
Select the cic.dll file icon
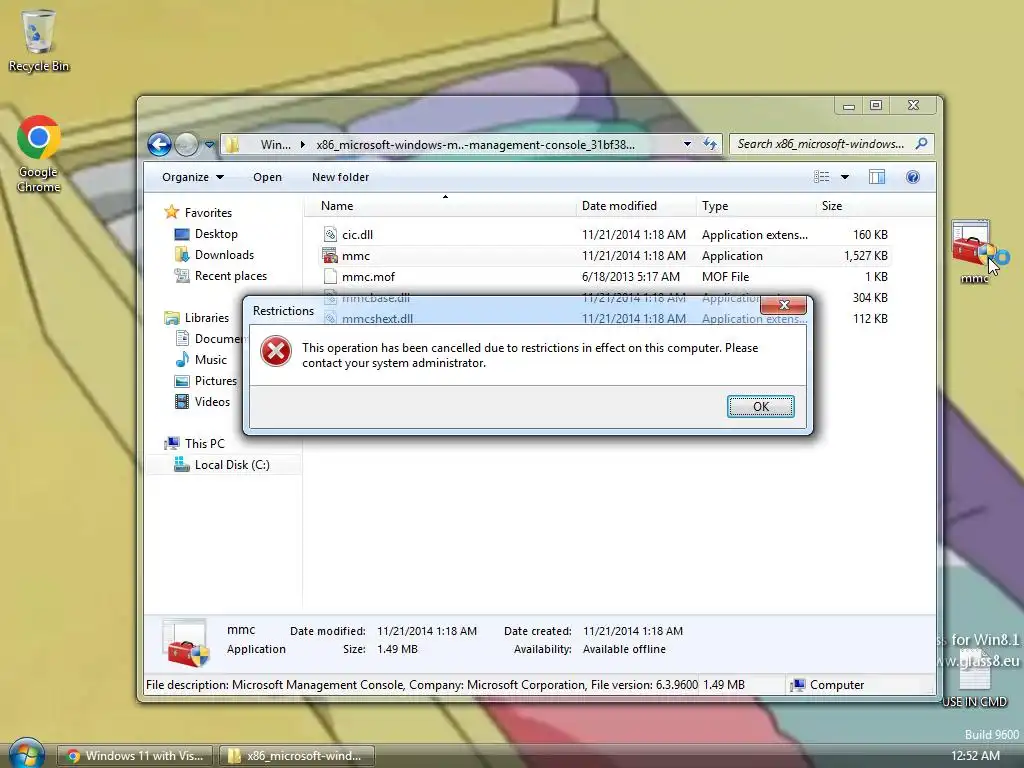[x=330, y=234]
